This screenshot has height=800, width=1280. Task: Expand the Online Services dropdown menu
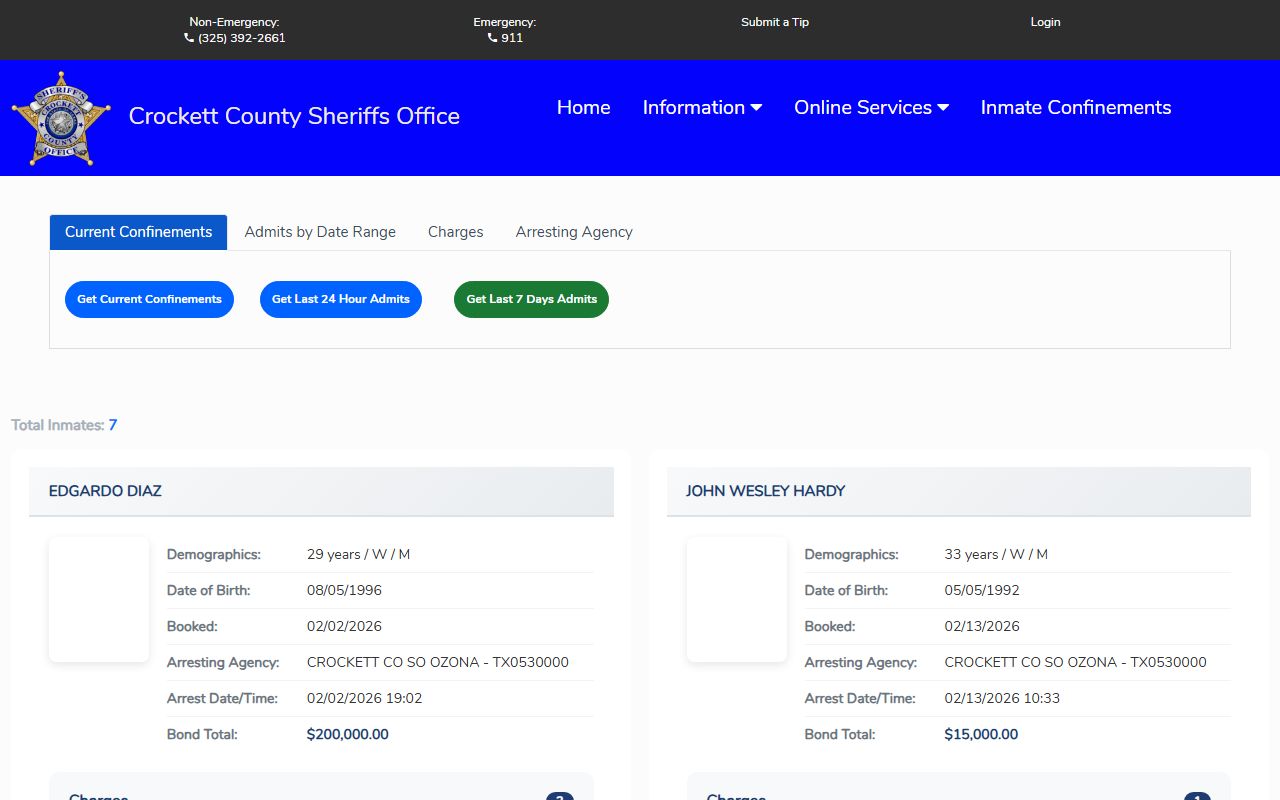click(x=871, y=107)
